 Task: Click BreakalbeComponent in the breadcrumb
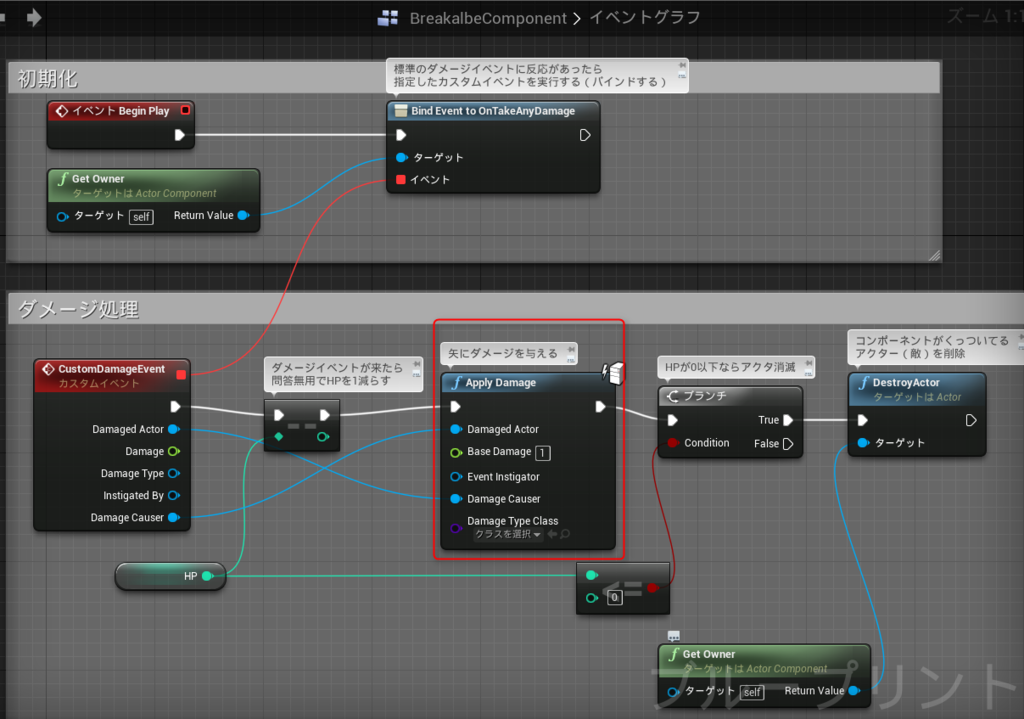(488, 18)
